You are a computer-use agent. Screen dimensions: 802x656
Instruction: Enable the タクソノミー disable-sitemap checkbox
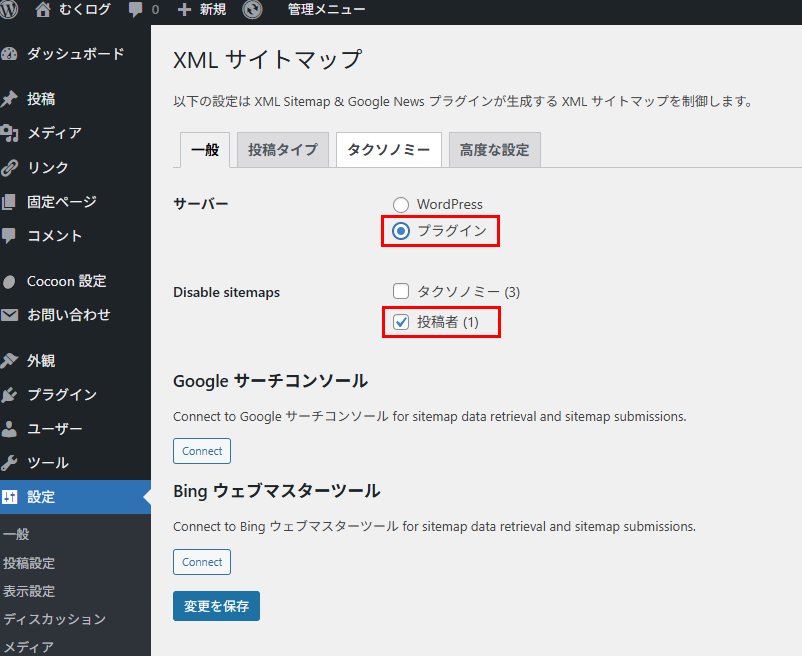(401, 291)
